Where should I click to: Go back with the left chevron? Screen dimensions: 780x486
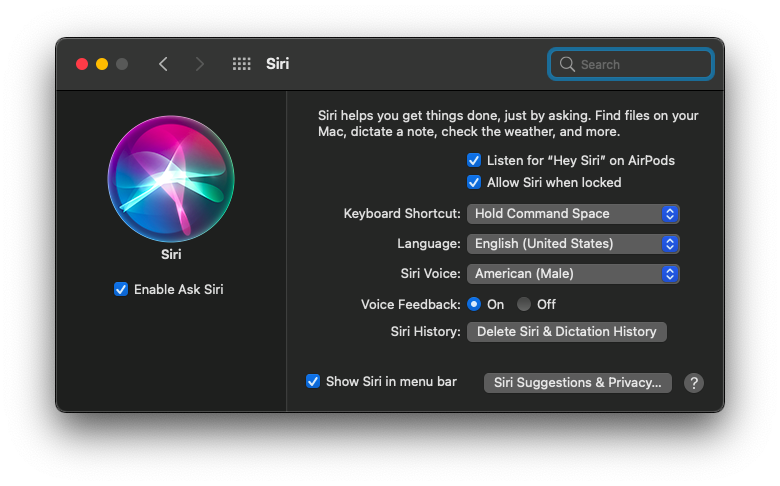pos(163,64)
